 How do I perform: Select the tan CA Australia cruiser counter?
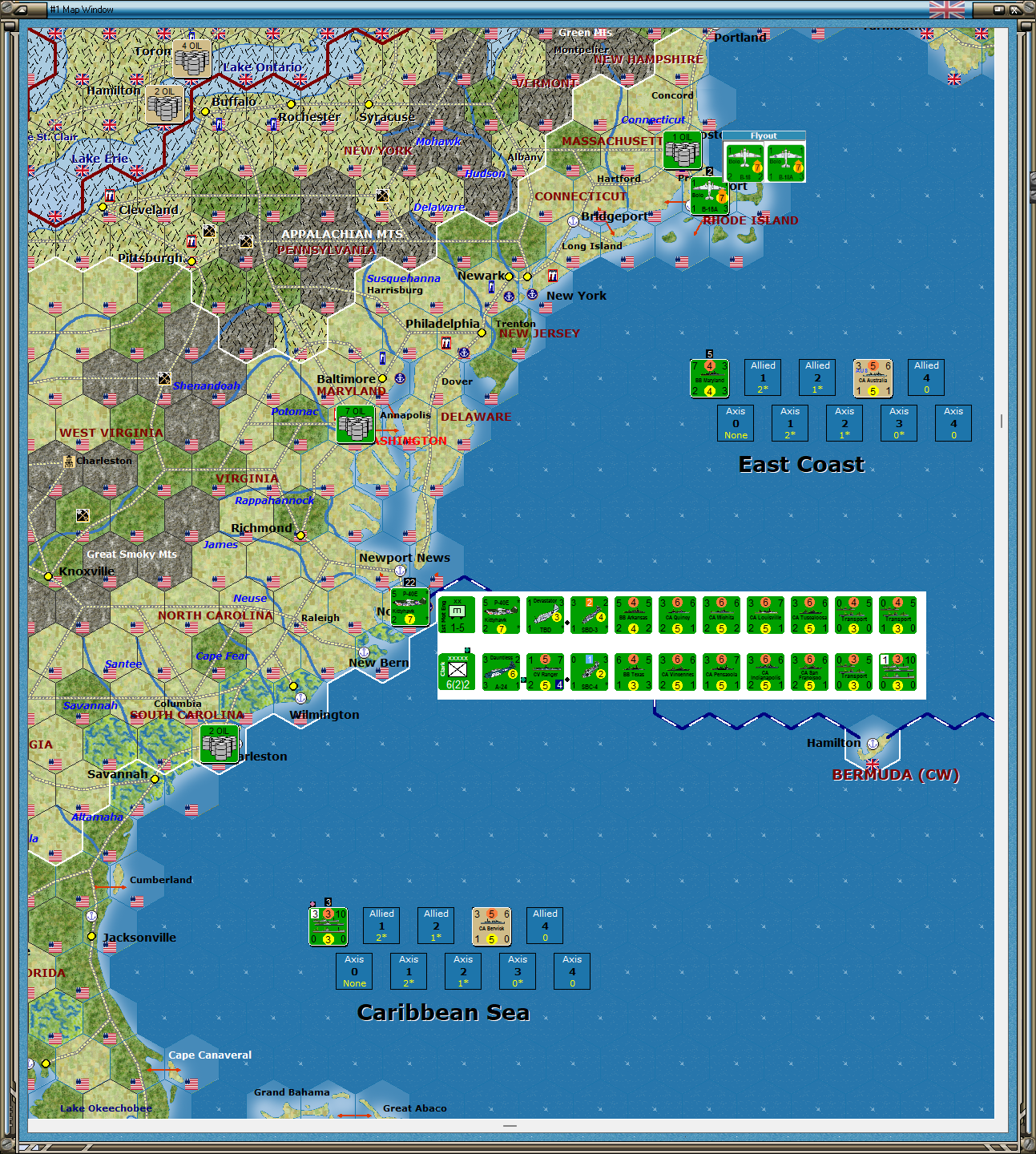point(873,377)
